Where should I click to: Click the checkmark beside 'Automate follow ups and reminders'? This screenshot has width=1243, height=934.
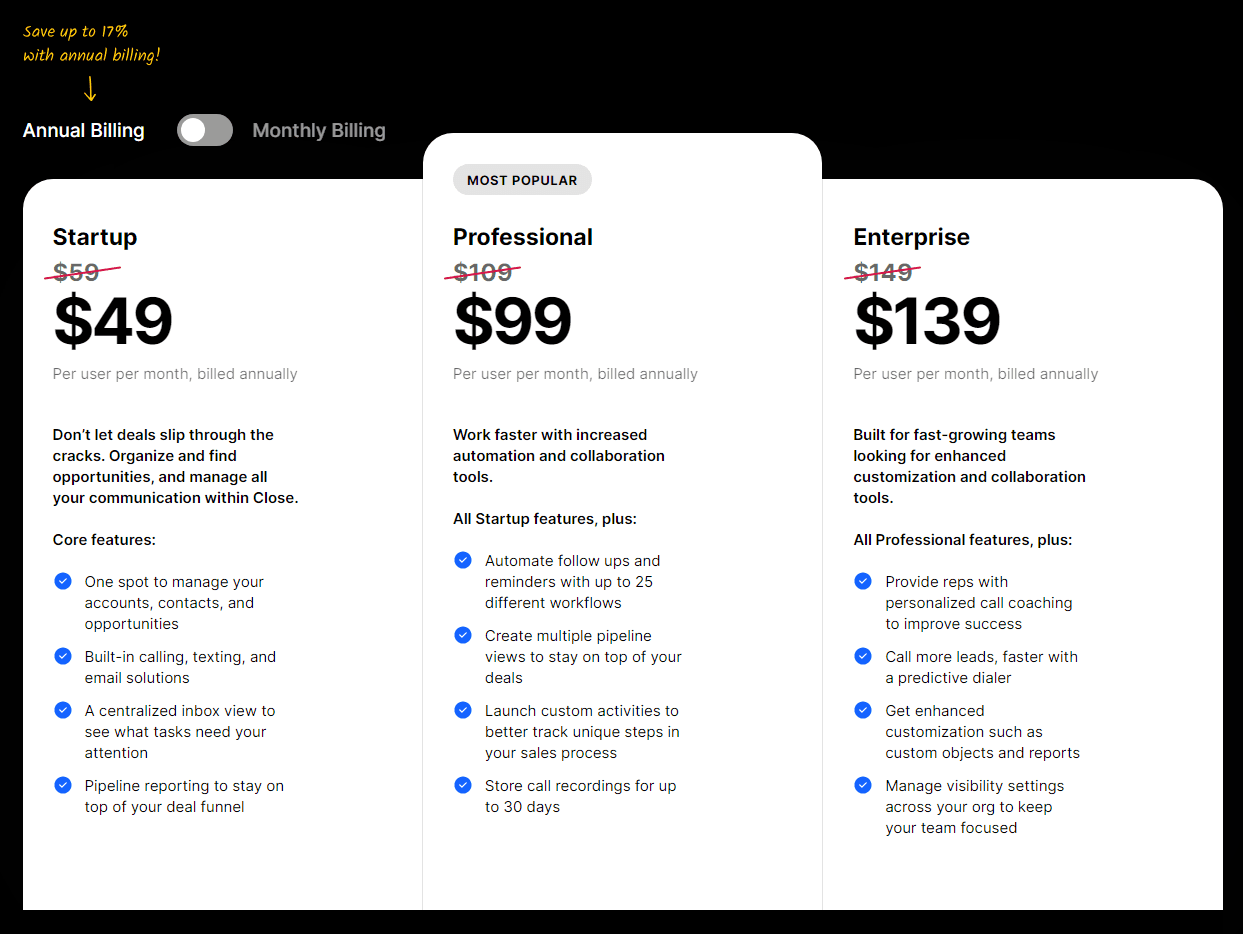(463, 560)
